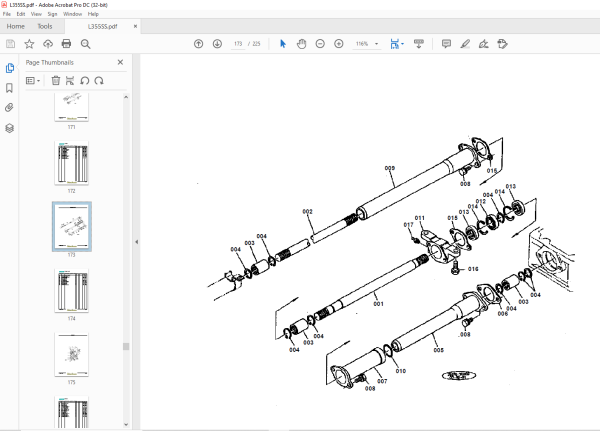Open the Sign document pen icon
The width and height of the screenshot is (600, 431).
[x=484, y=44]
